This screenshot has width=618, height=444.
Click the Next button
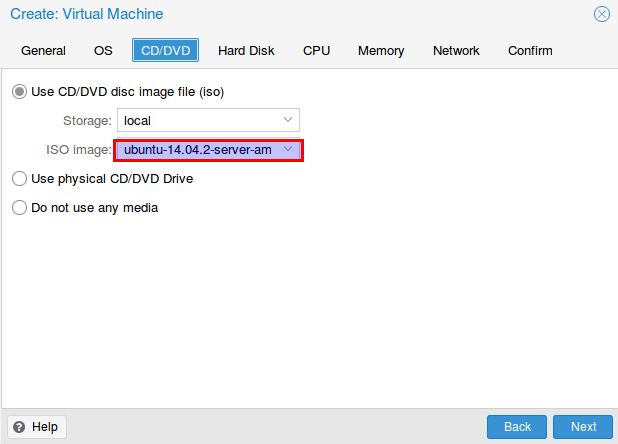[583, 427]
